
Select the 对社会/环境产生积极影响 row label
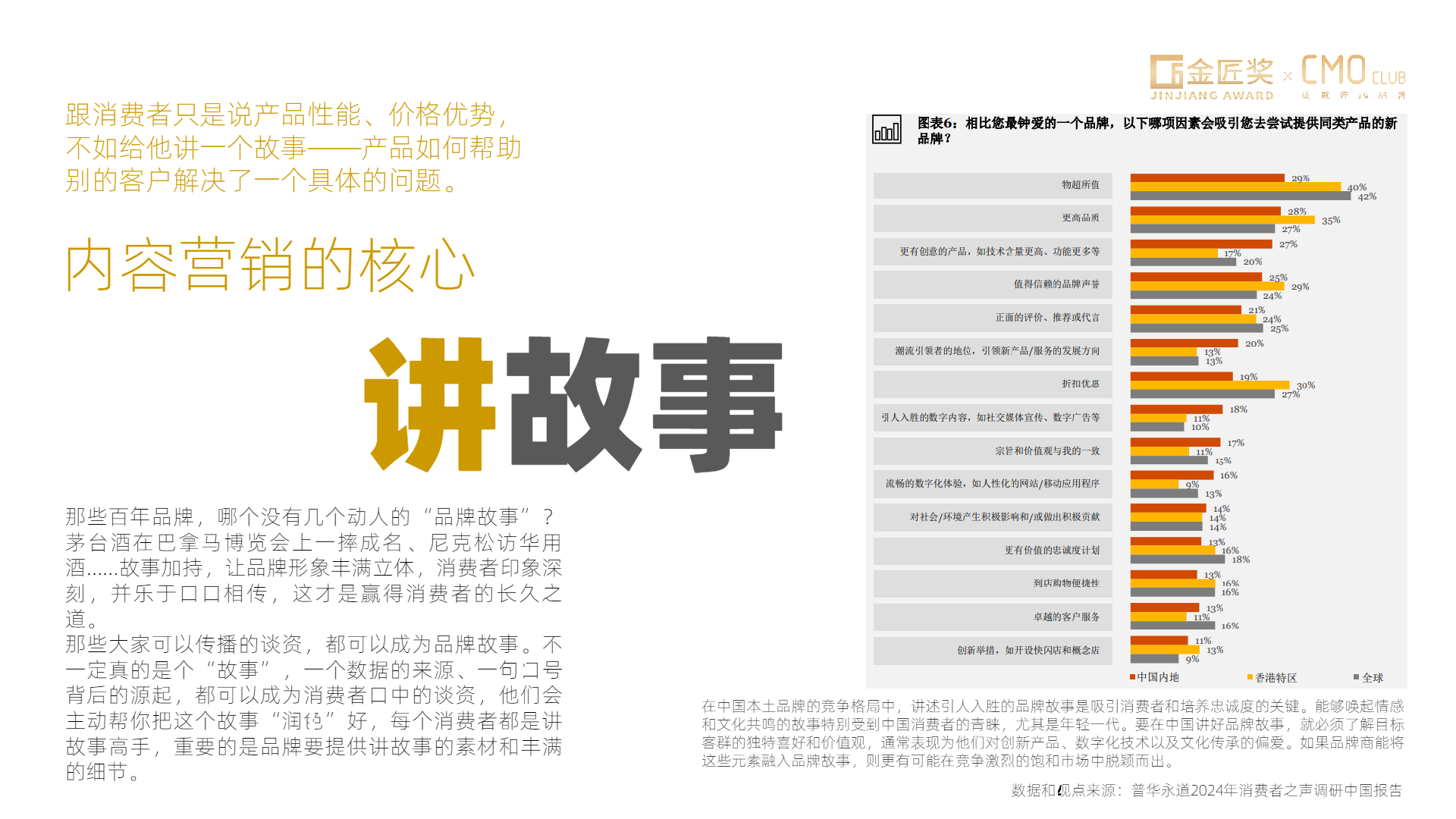(x=993, y=517)
